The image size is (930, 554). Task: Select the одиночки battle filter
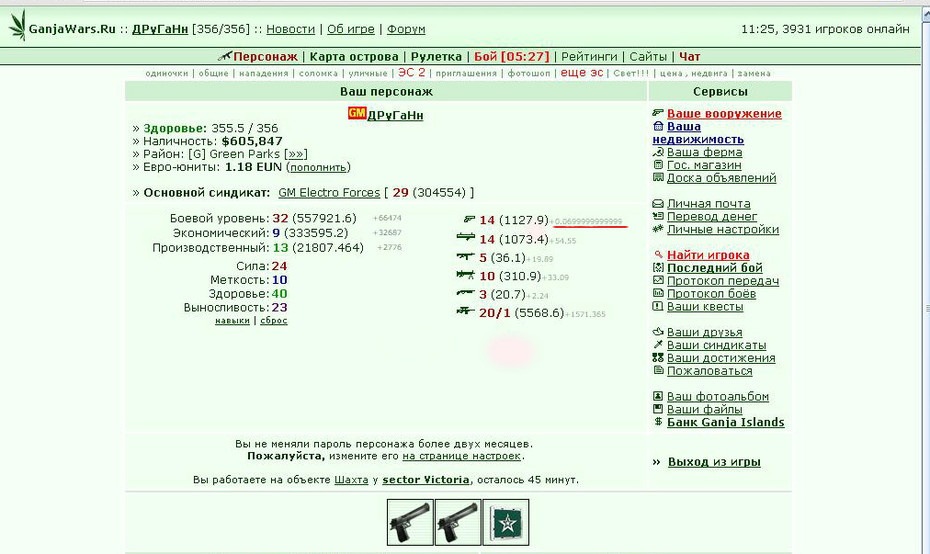pos(167,73)
